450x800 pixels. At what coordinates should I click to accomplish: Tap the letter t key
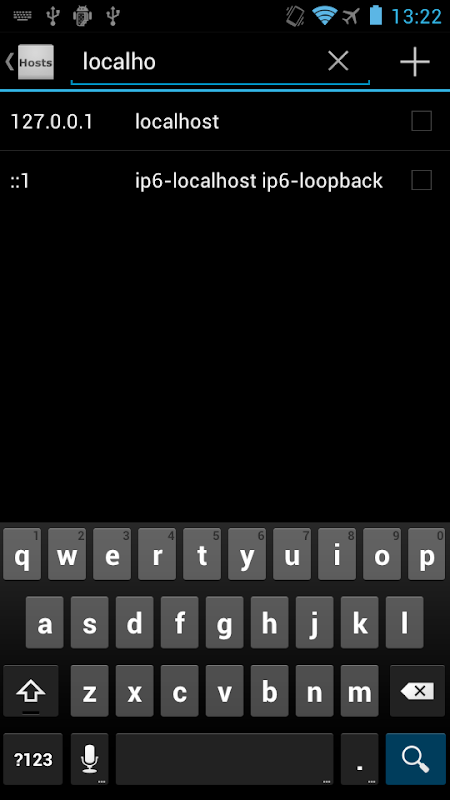click(x=202, y=555)
